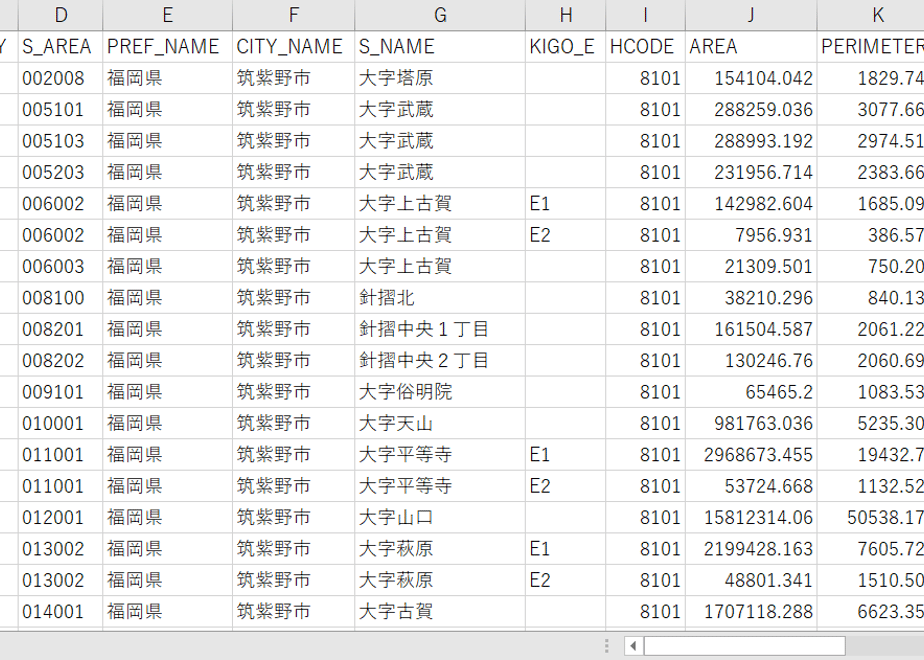
Task: Select column D header
Action: tap(61, 15)
